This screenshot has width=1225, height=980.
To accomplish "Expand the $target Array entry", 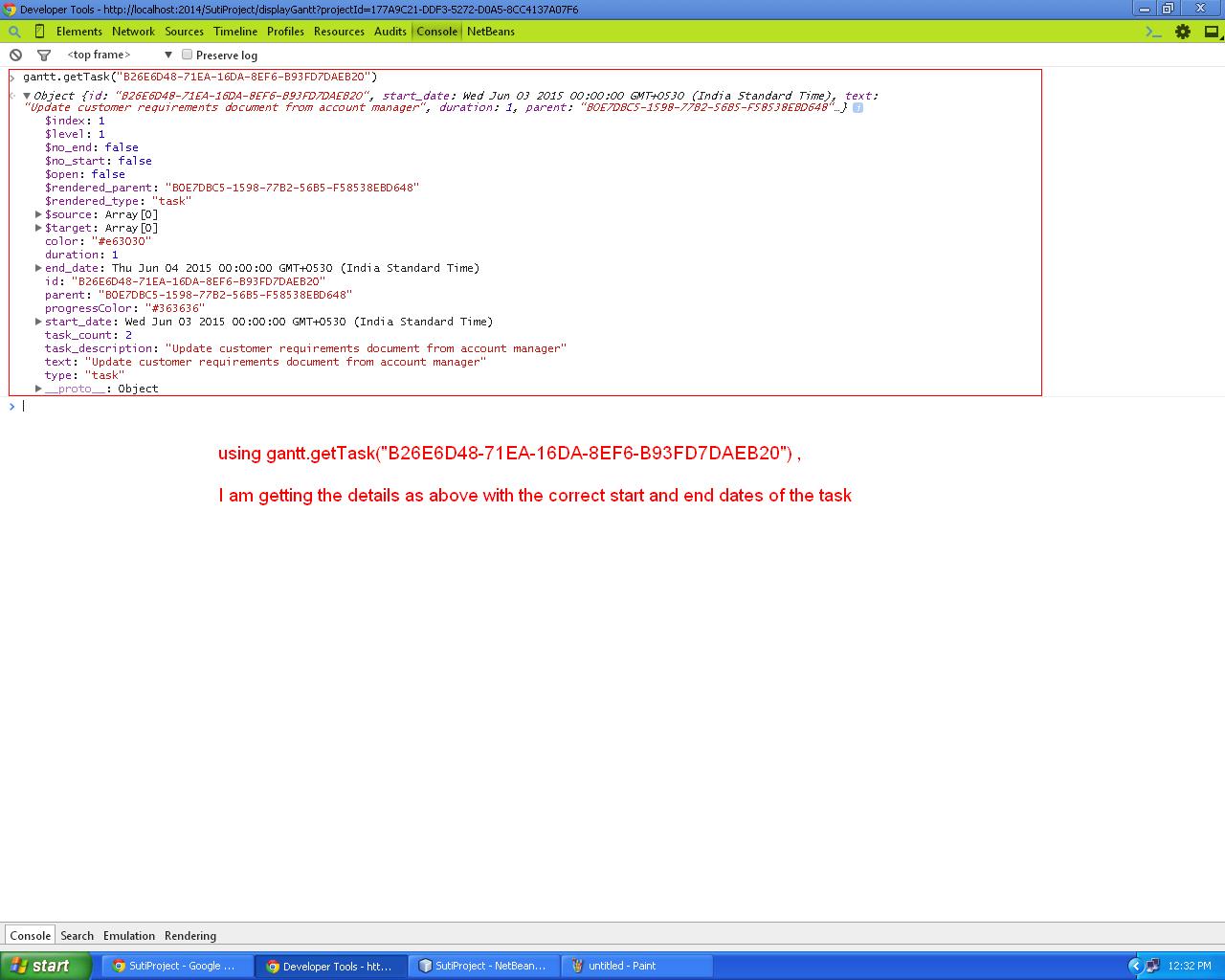I will click(x=38, y=228).
